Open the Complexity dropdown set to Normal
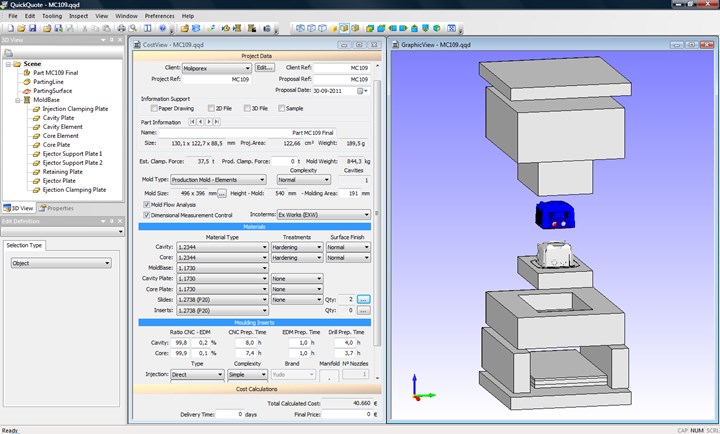The image size is (720, 434). (304, 180)
